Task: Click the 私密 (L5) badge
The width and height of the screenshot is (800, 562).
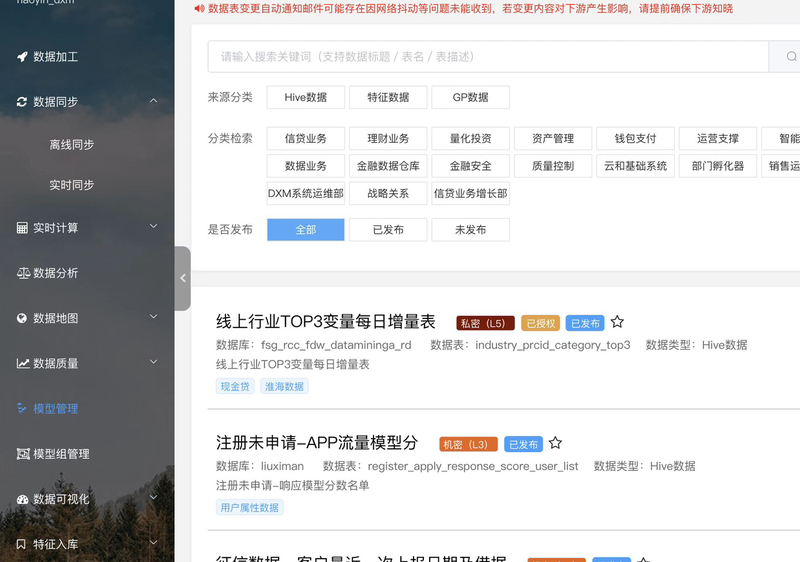Action: click(x=485, y=323)
